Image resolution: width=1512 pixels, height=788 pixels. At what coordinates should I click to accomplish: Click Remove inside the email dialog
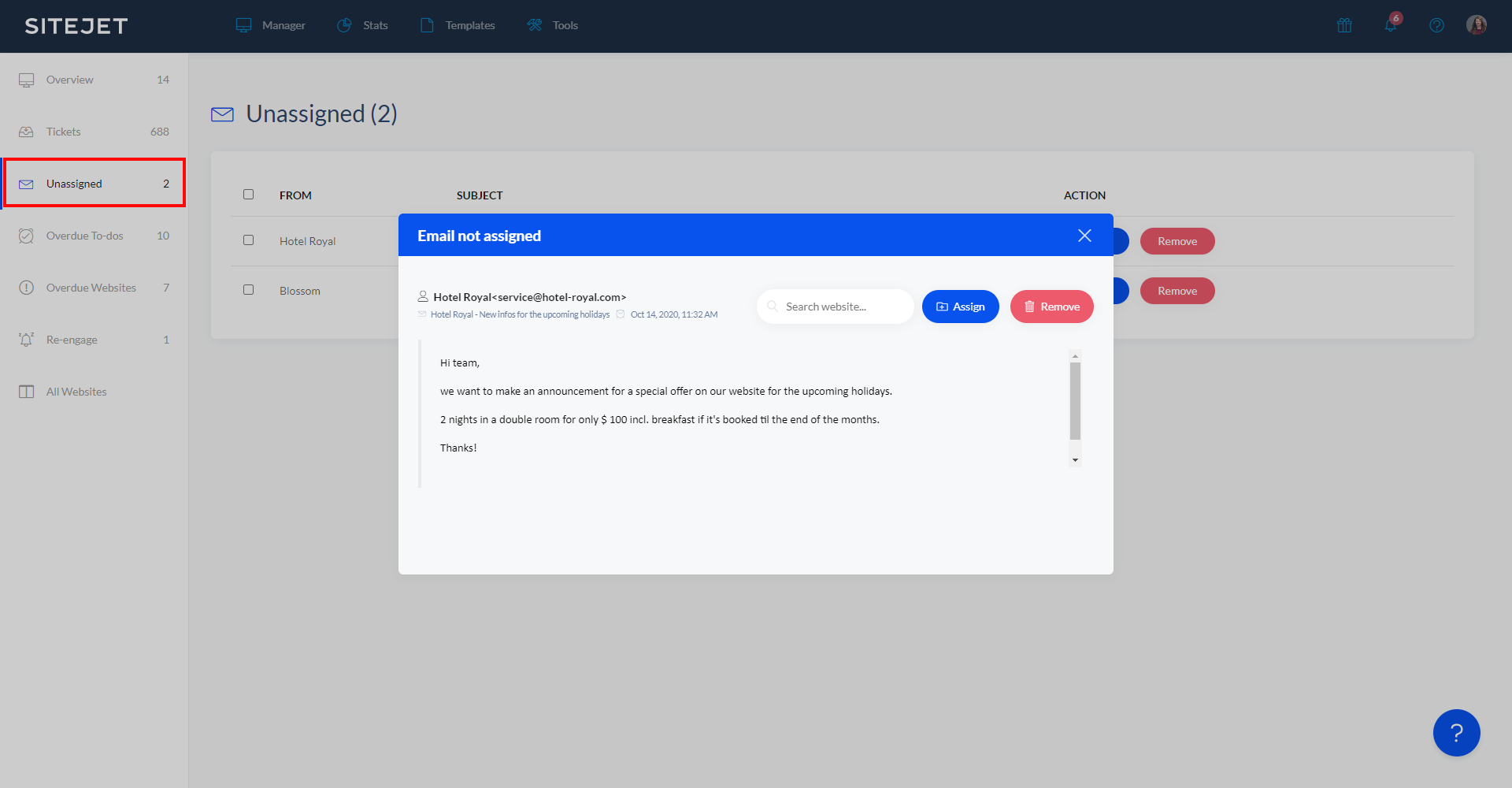(x=1051, y=306)
